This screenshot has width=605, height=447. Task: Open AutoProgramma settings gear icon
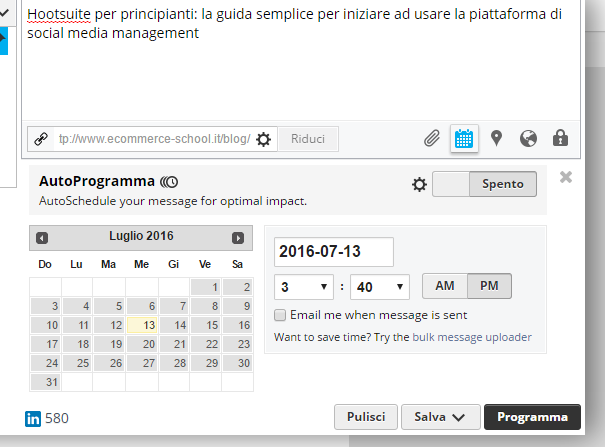[x=420, y=184]
